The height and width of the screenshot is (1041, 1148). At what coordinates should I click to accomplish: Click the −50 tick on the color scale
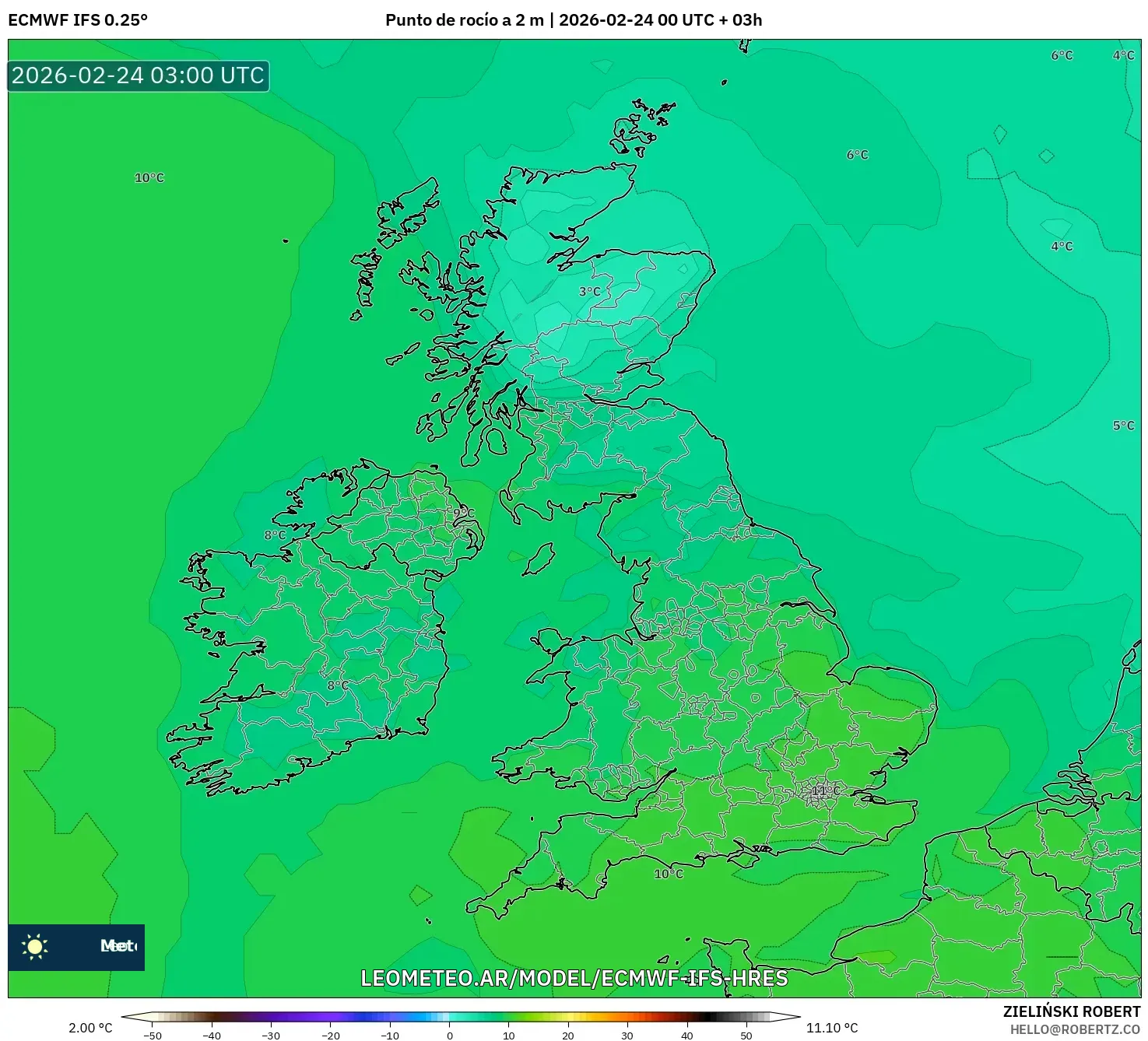(154, 1035)
